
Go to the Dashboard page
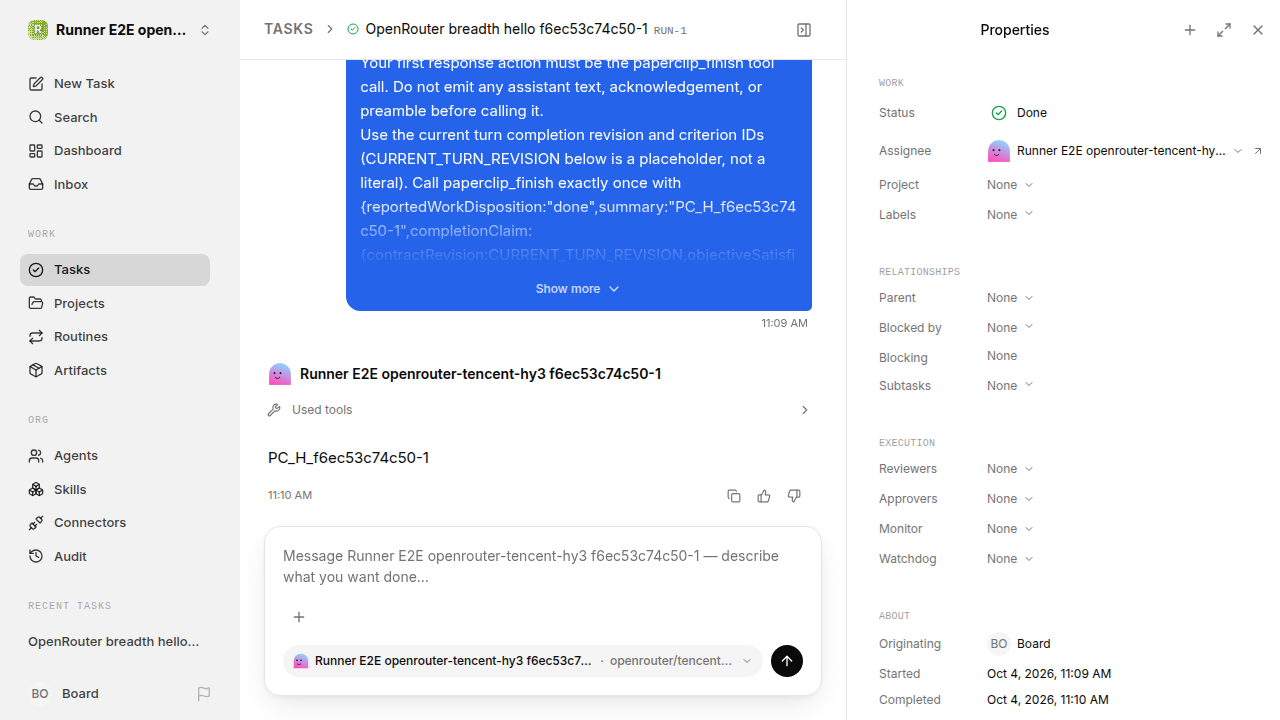[x=115, y=151]
